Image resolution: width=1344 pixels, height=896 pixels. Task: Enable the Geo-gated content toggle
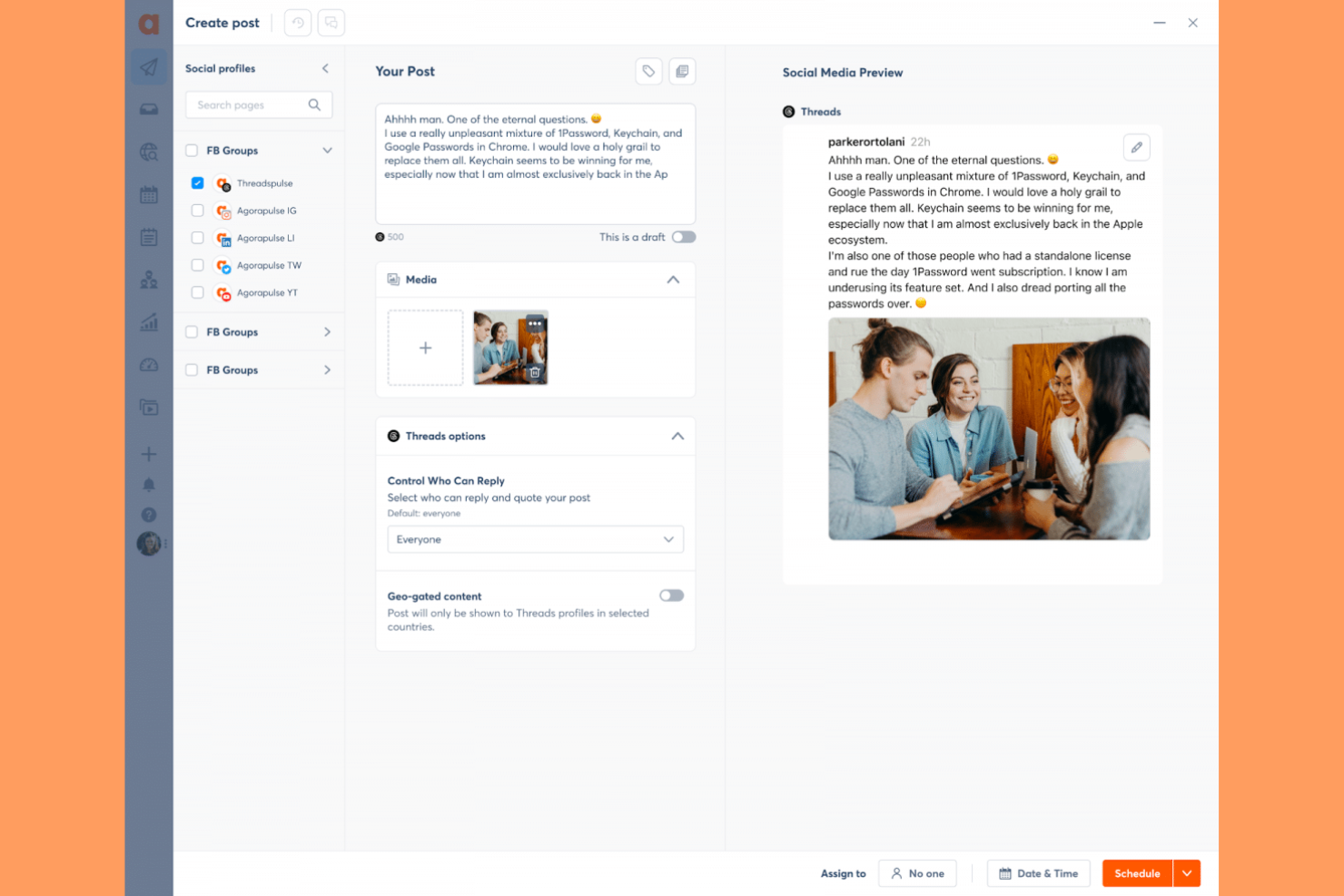pos(671,595)
